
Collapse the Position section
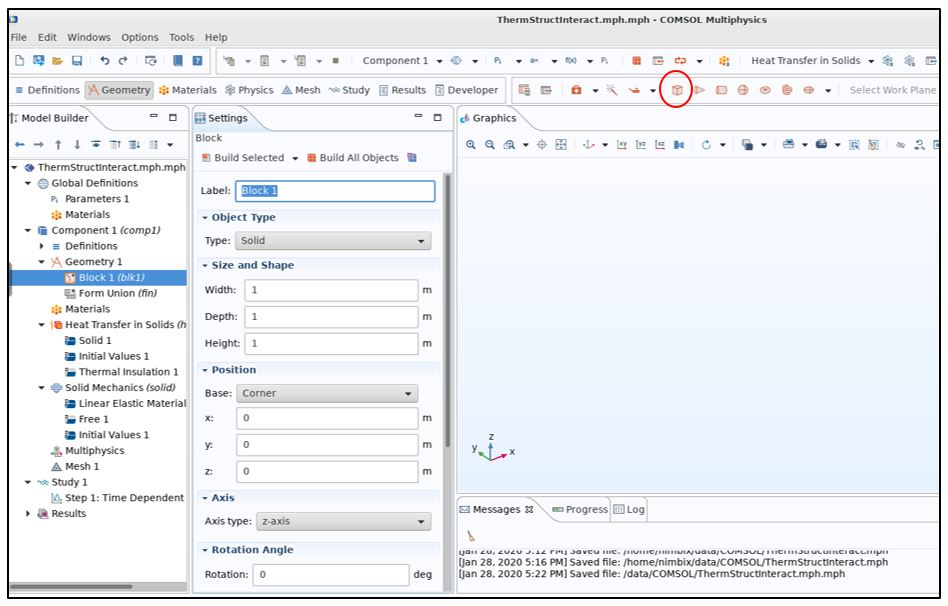tap(205, 370)
